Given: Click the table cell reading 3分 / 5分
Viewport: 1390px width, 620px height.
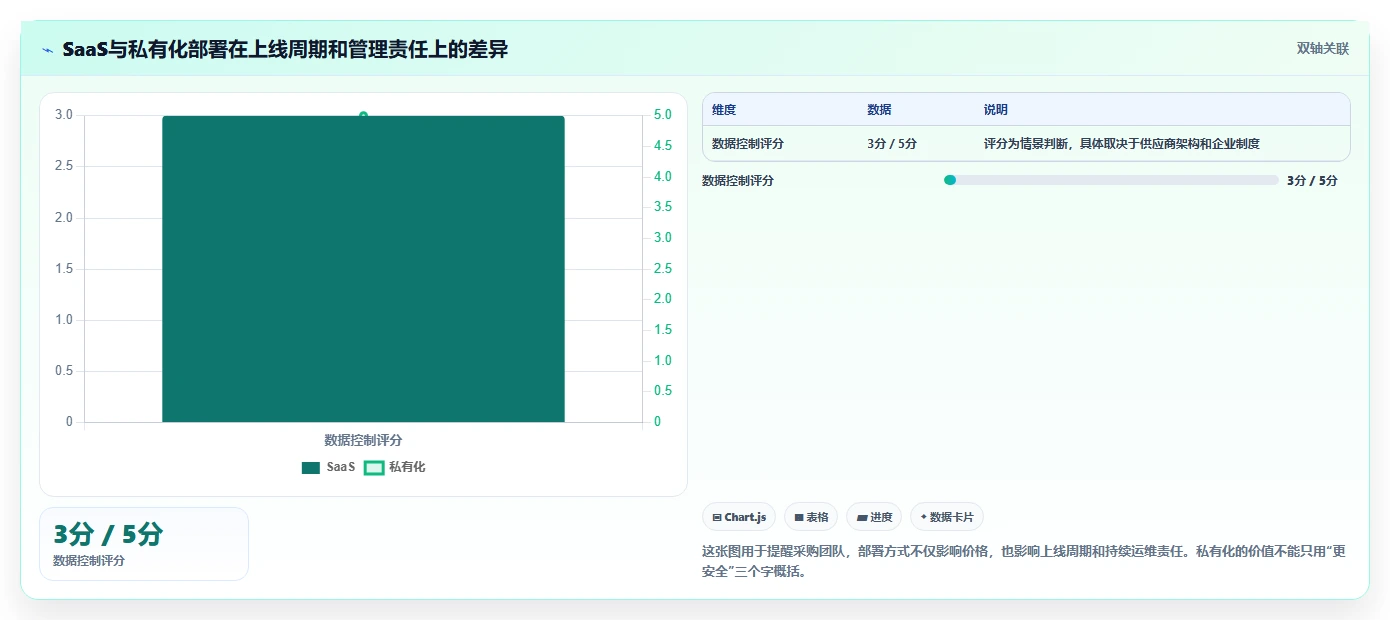Looking at the screenshot, I should pyautogui.click(x=892, y=143).
